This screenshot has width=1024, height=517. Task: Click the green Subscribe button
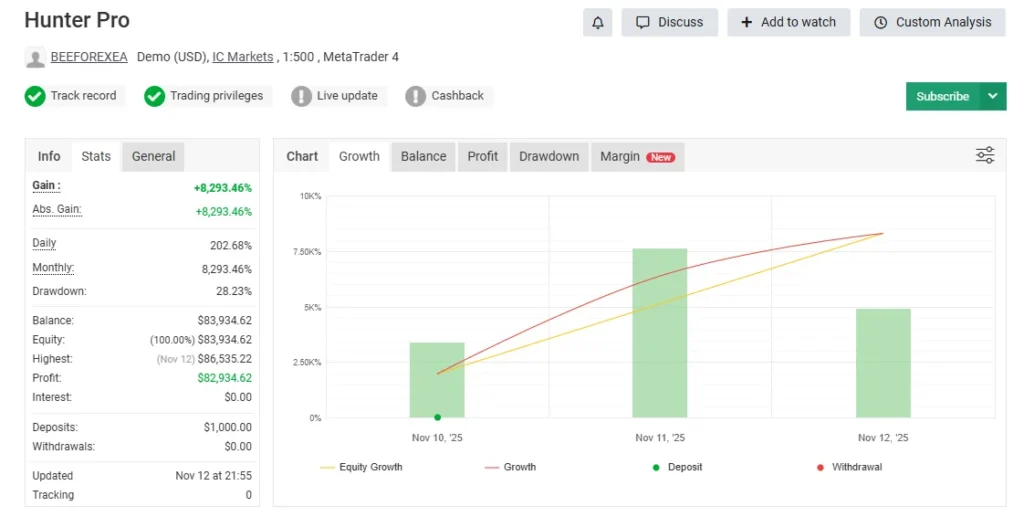942,96
